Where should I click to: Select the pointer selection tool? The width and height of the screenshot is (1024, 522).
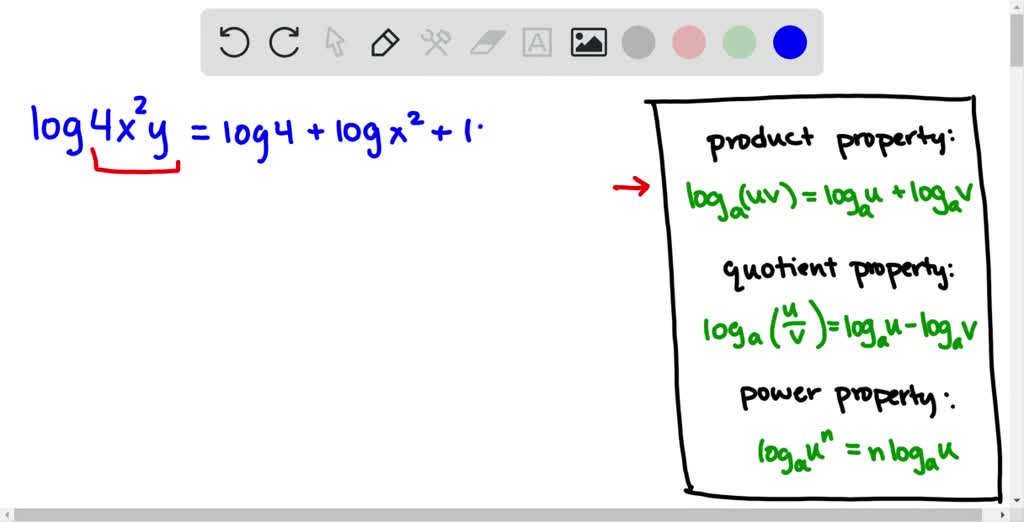click(335, 42)
